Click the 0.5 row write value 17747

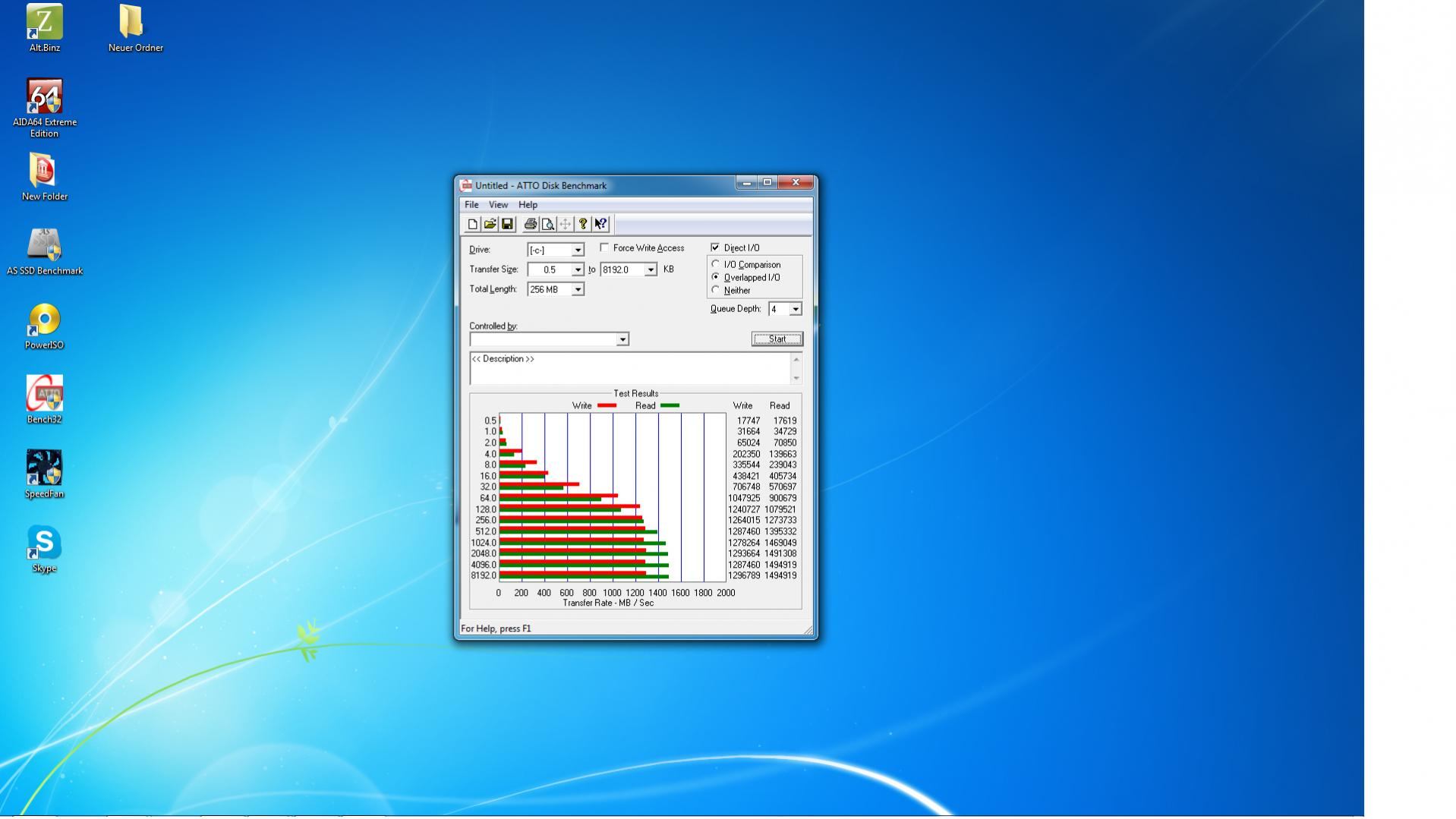(748, 421)
